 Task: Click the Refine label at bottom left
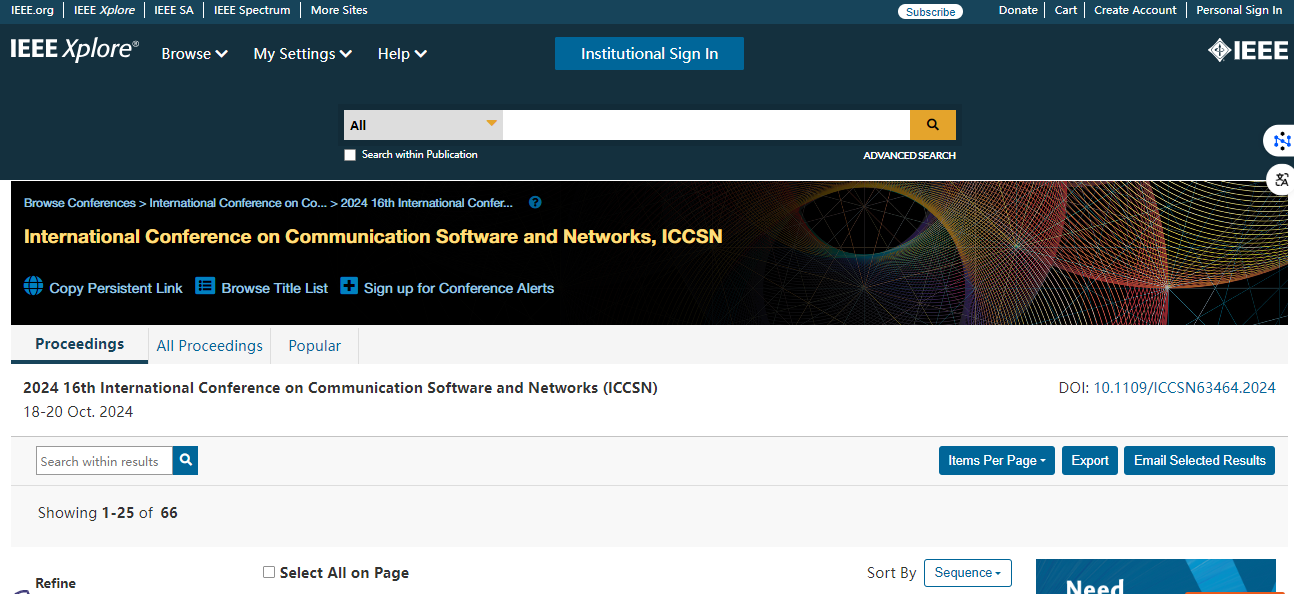tap(55, 583)
